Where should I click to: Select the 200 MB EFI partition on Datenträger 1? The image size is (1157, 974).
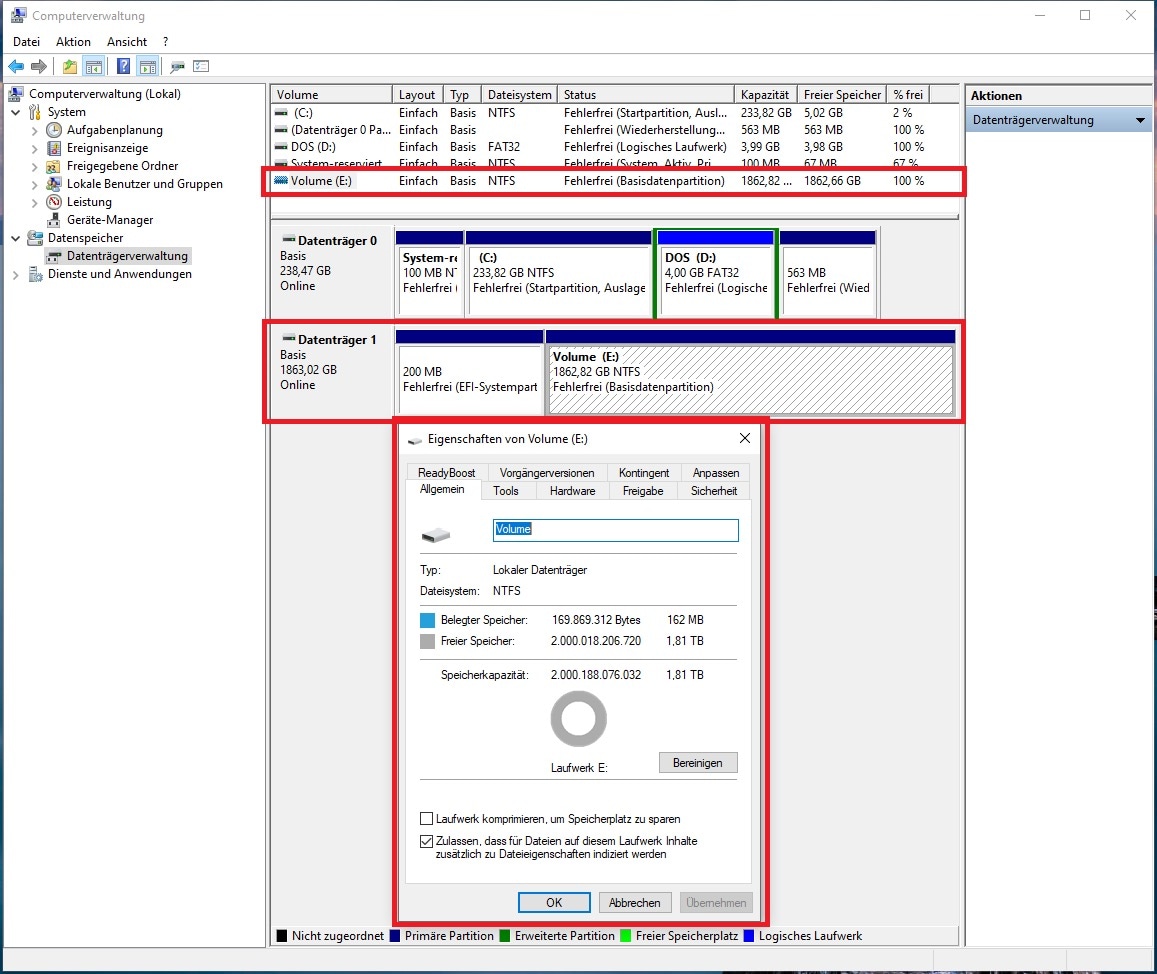coord(469,373)
